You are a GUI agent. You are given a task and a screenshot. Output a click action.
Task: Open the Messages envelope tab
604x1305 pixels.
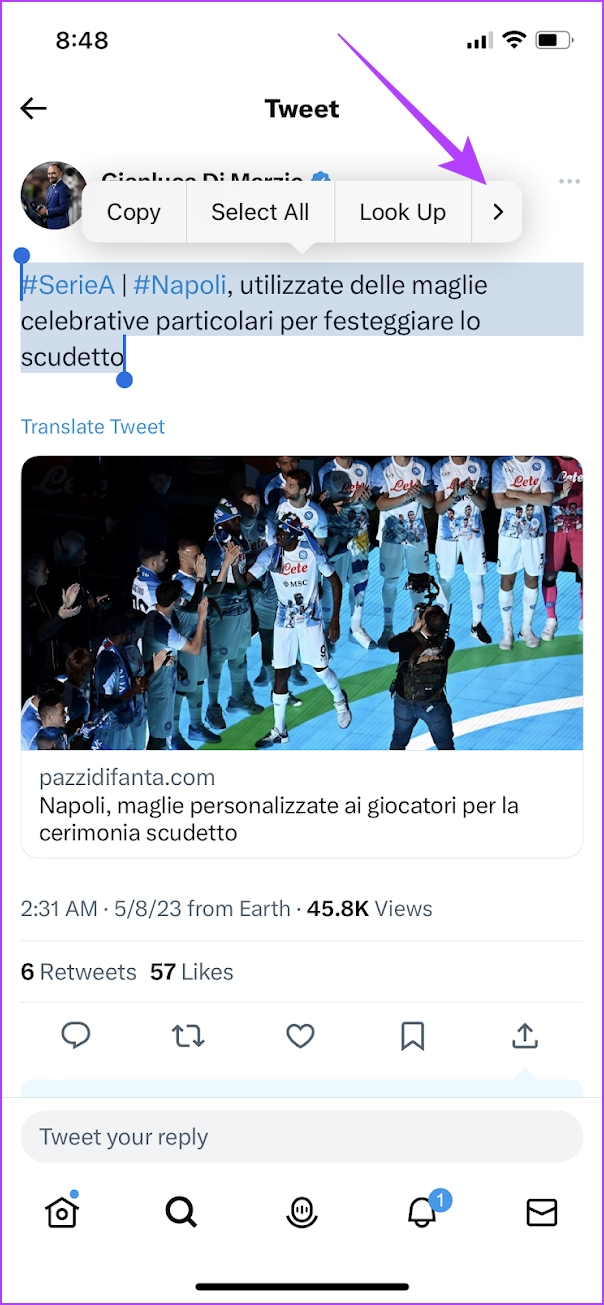pyautogui.click(x=542, y=1212)
